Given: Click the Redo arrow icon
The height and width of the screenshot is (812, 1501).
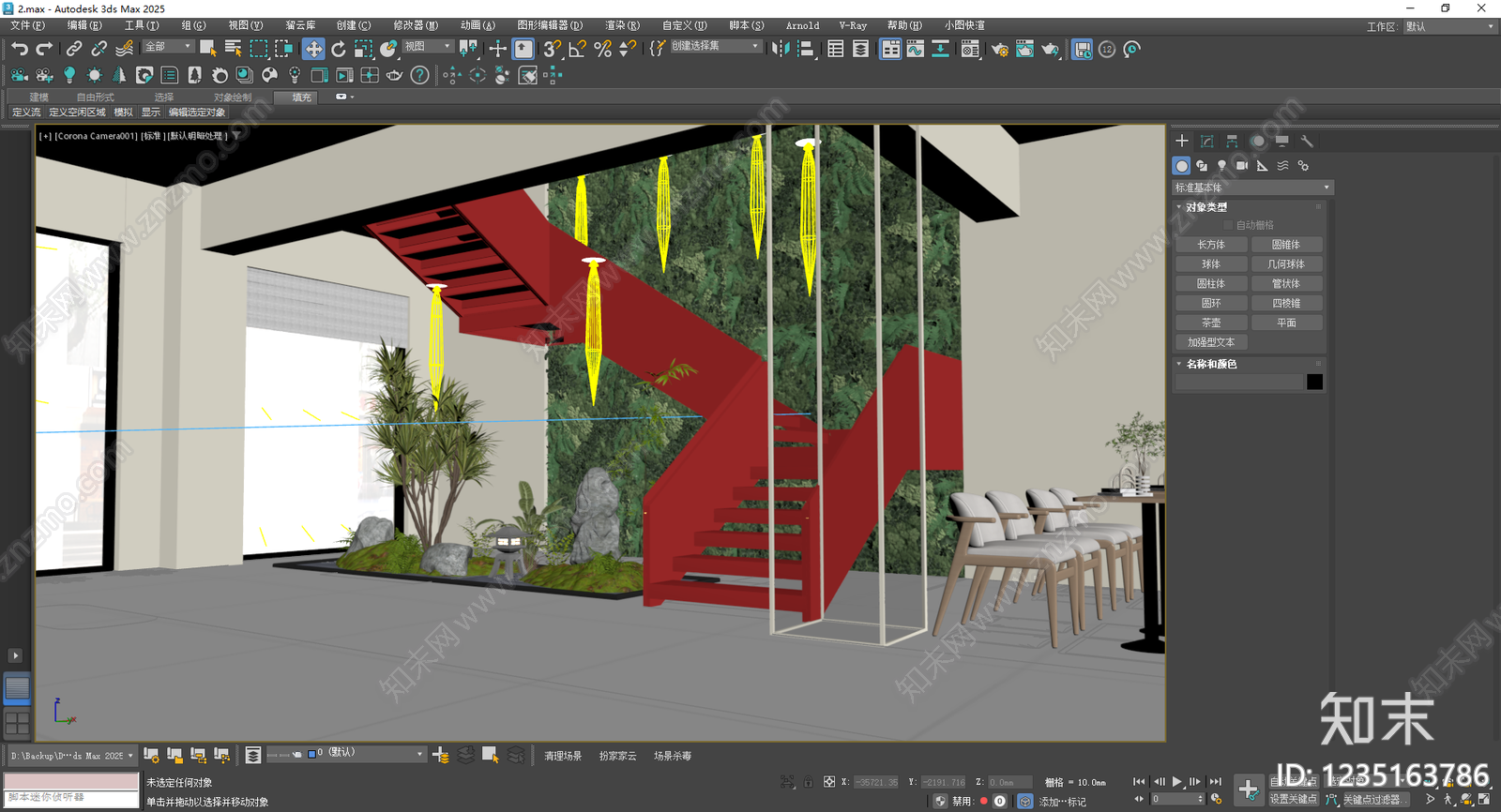Looking at the screenshot, I should 44,49.
